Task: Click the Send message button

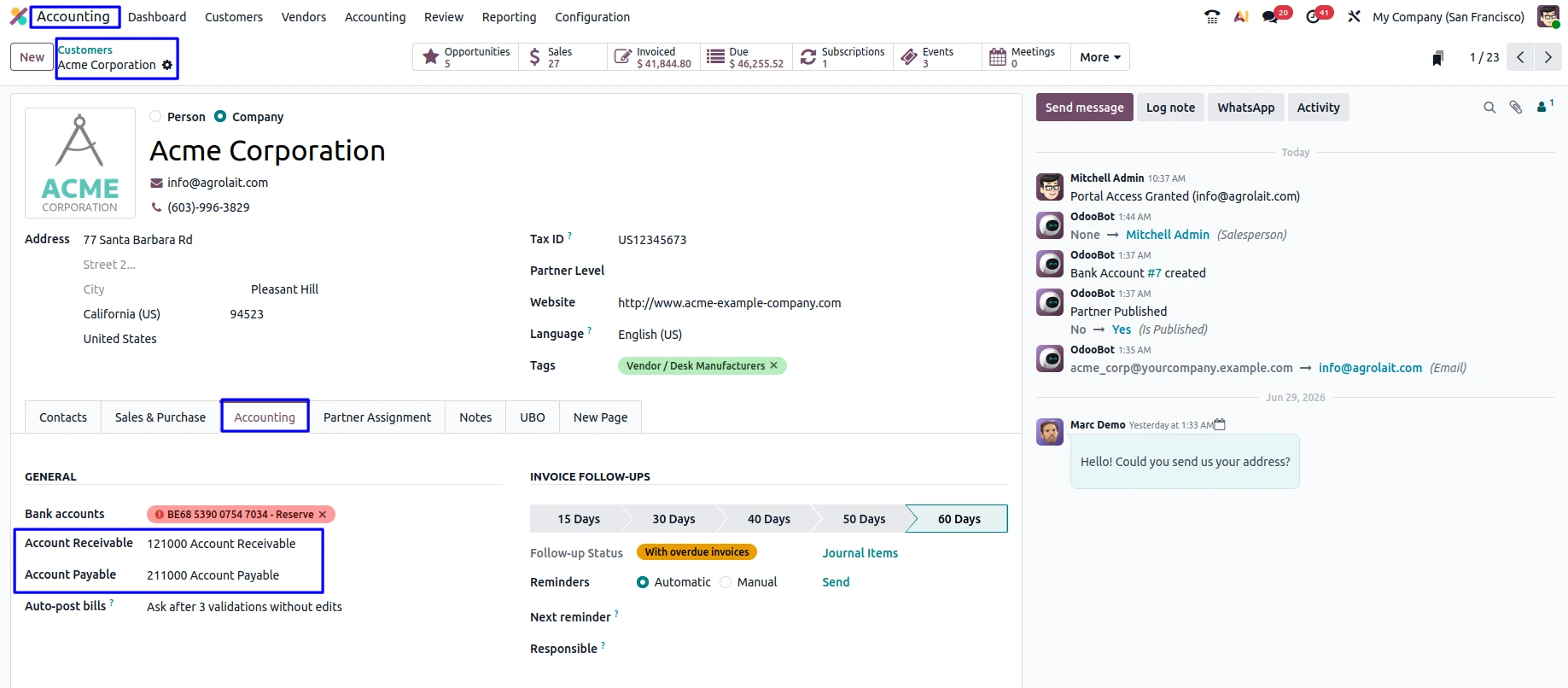Action: [1084, 108]
